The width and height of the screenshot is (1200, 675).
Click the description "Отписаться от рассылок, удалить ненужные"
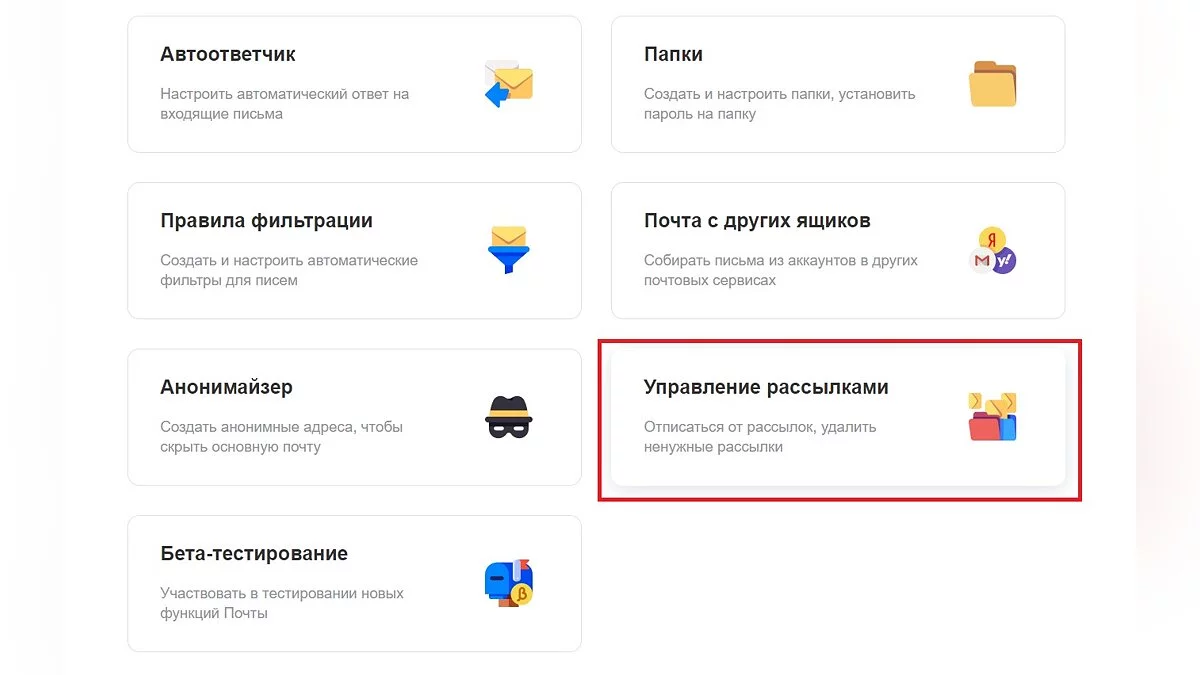(x=759, y=437)
